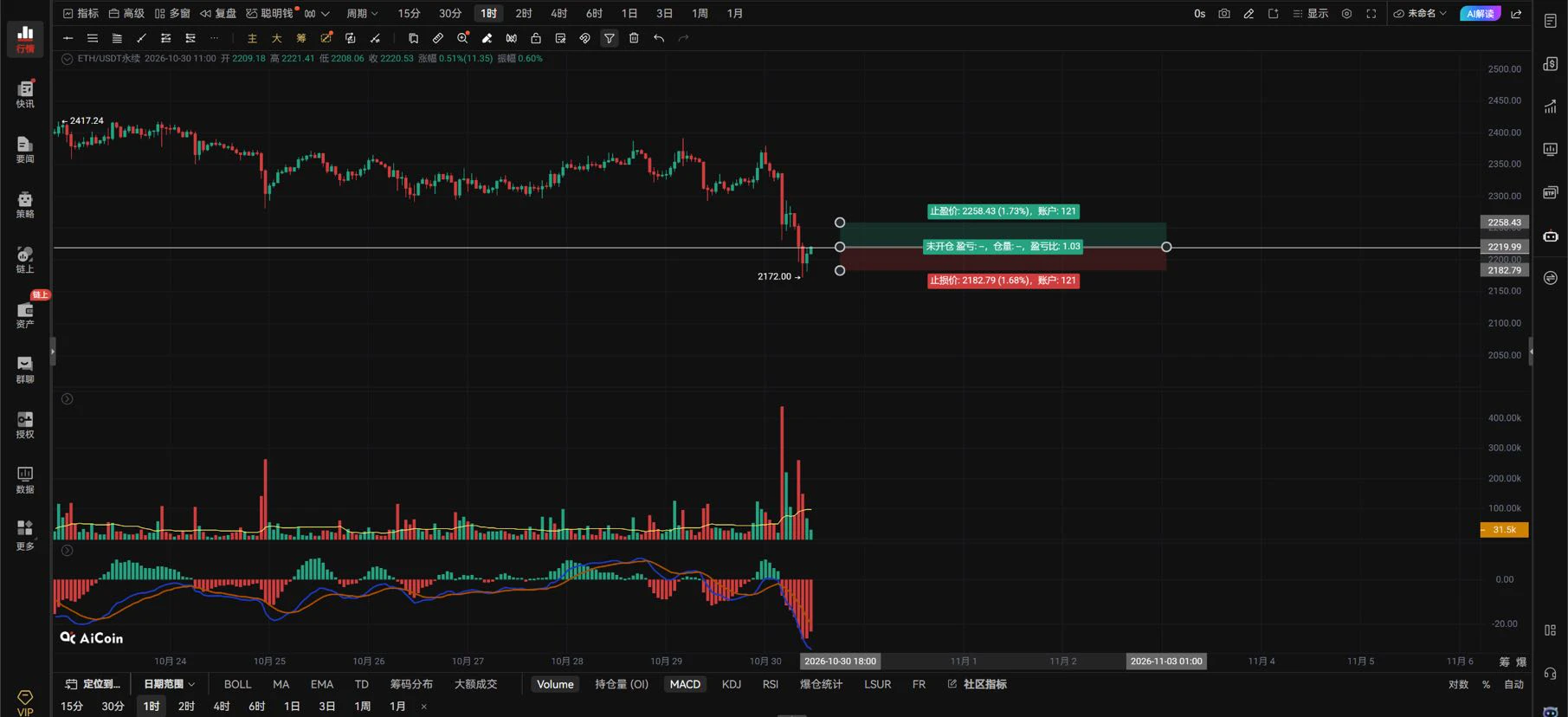Switch to the 4时 interval in top bar
1568x717 pixels.
(x=559, y=14)
